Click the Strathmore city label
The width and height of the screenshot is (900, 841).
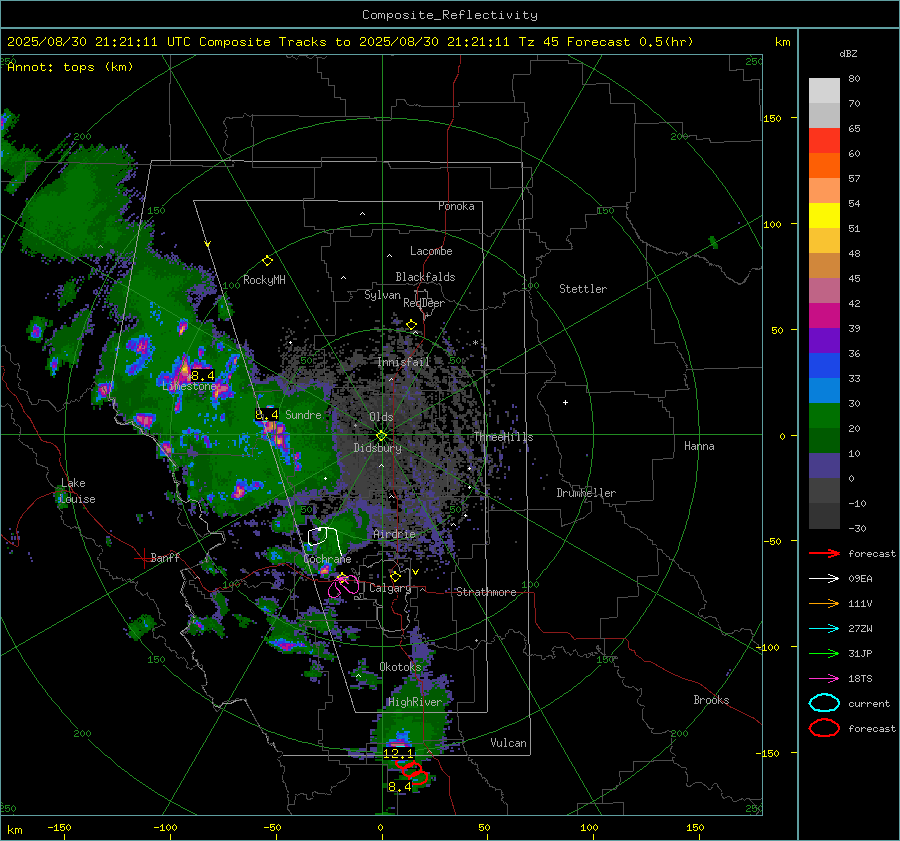click(486, 592)
